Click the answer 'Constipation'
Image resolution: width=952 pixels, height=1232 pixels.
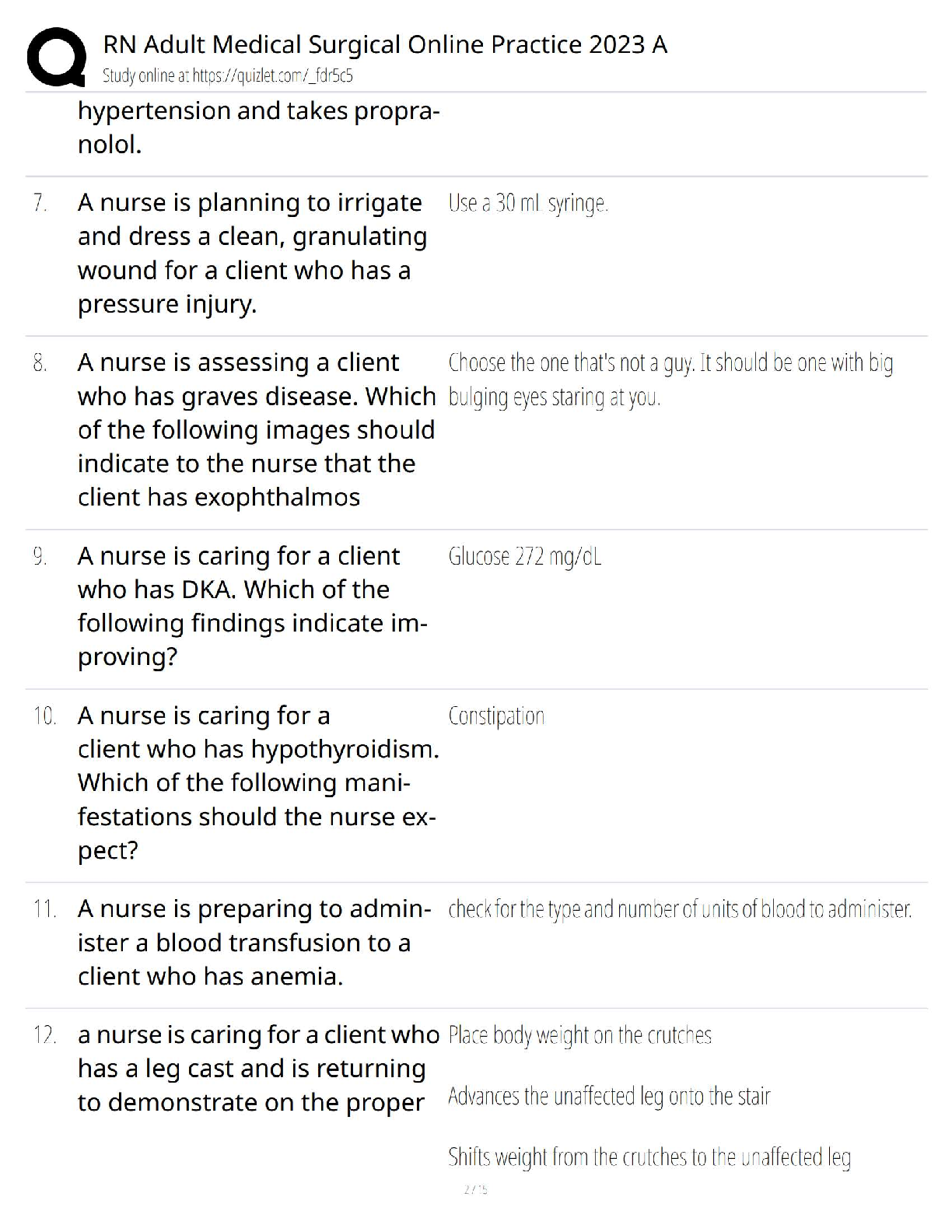496,716
